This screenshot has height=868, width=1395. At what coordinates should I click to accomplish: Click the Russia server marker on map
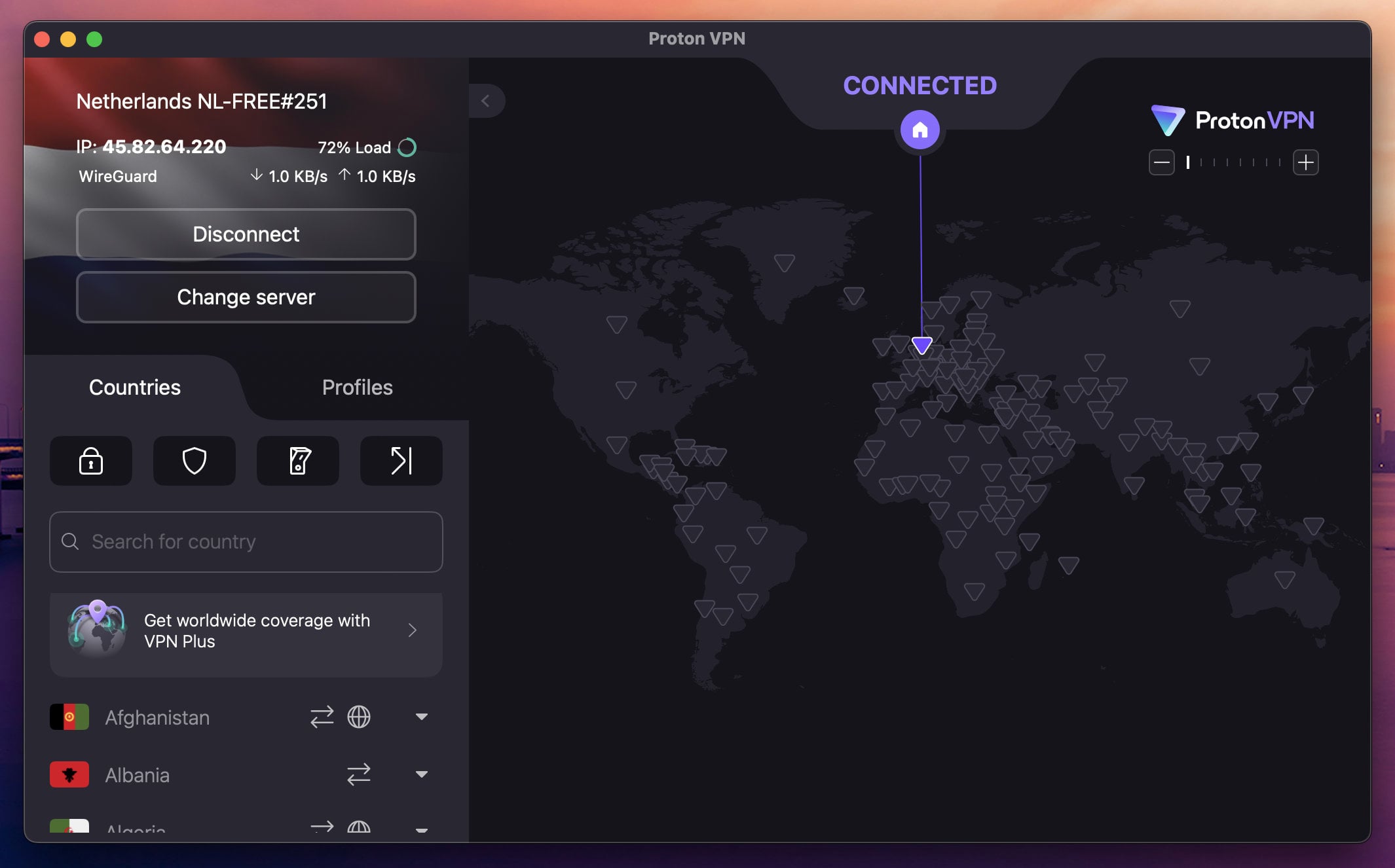[1180, 308]
